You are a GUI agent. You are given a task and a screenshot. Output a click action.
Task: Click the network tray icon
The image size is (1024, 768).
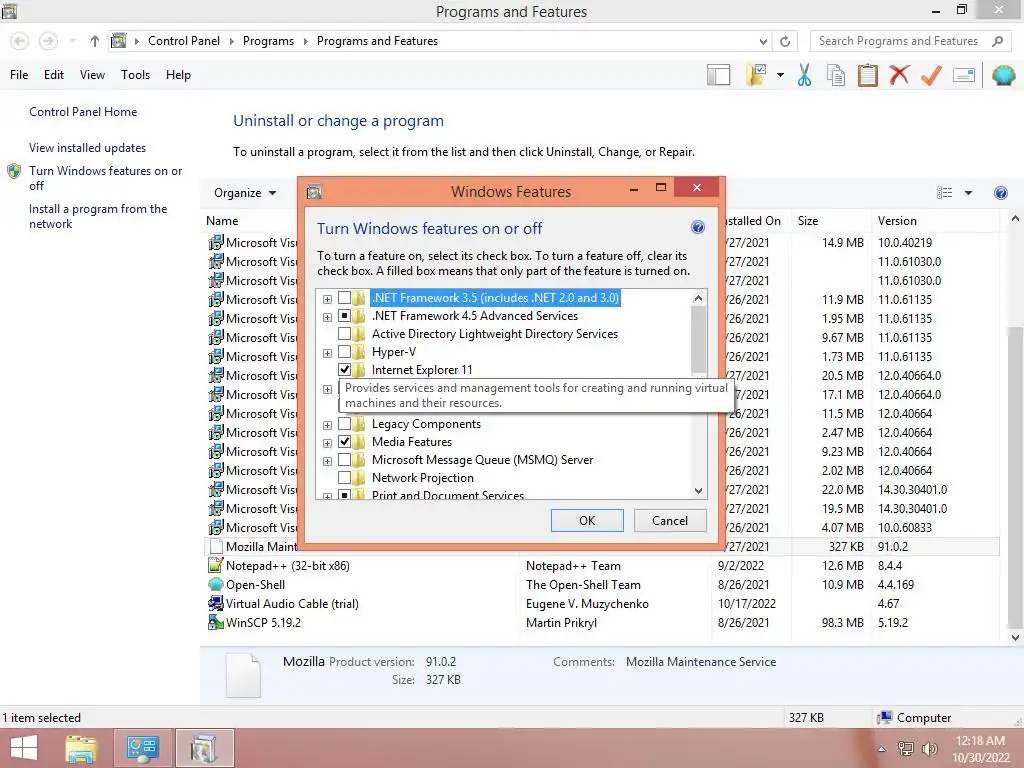pyautogui.click(x=905, y=748)
